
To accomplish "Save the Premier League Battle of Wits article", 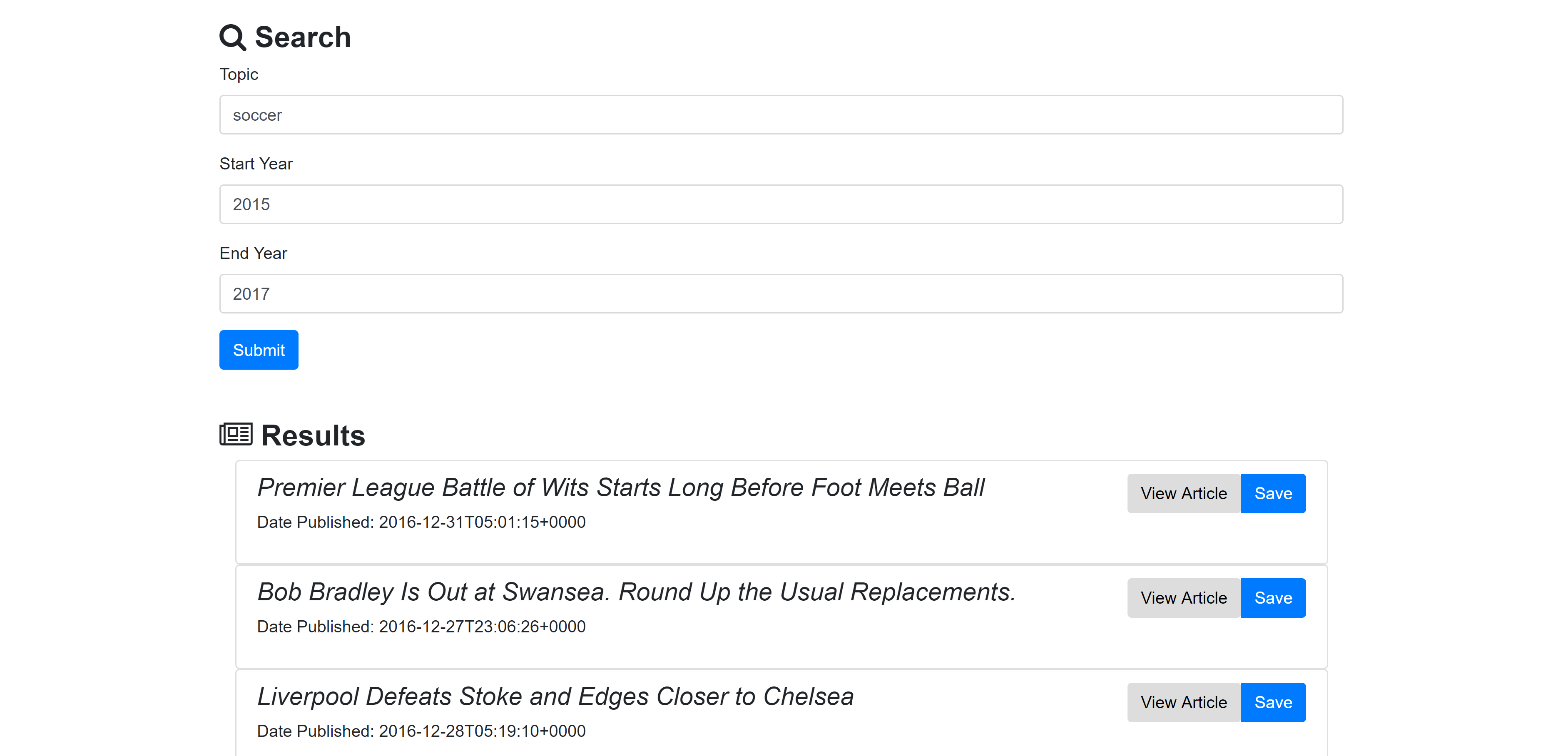I will pos(1273,494).
